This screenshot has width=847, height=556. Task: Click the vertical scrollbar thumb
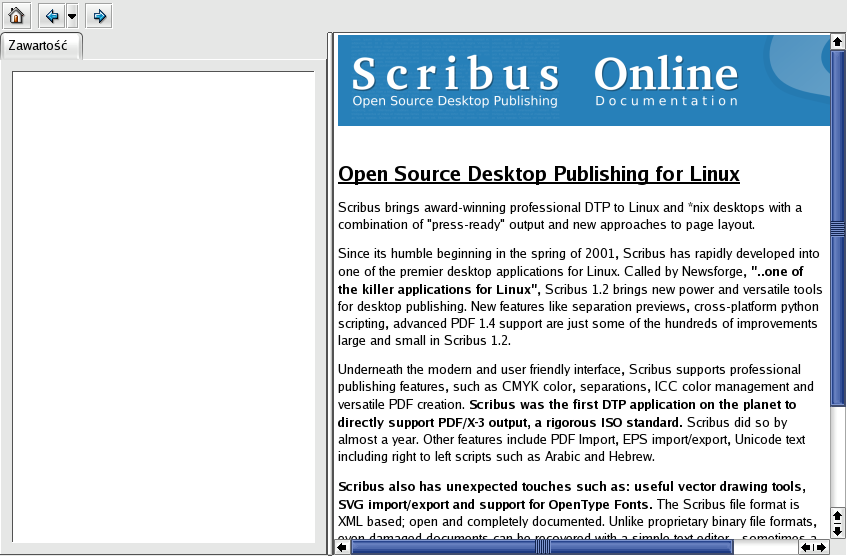click(838, 228)
